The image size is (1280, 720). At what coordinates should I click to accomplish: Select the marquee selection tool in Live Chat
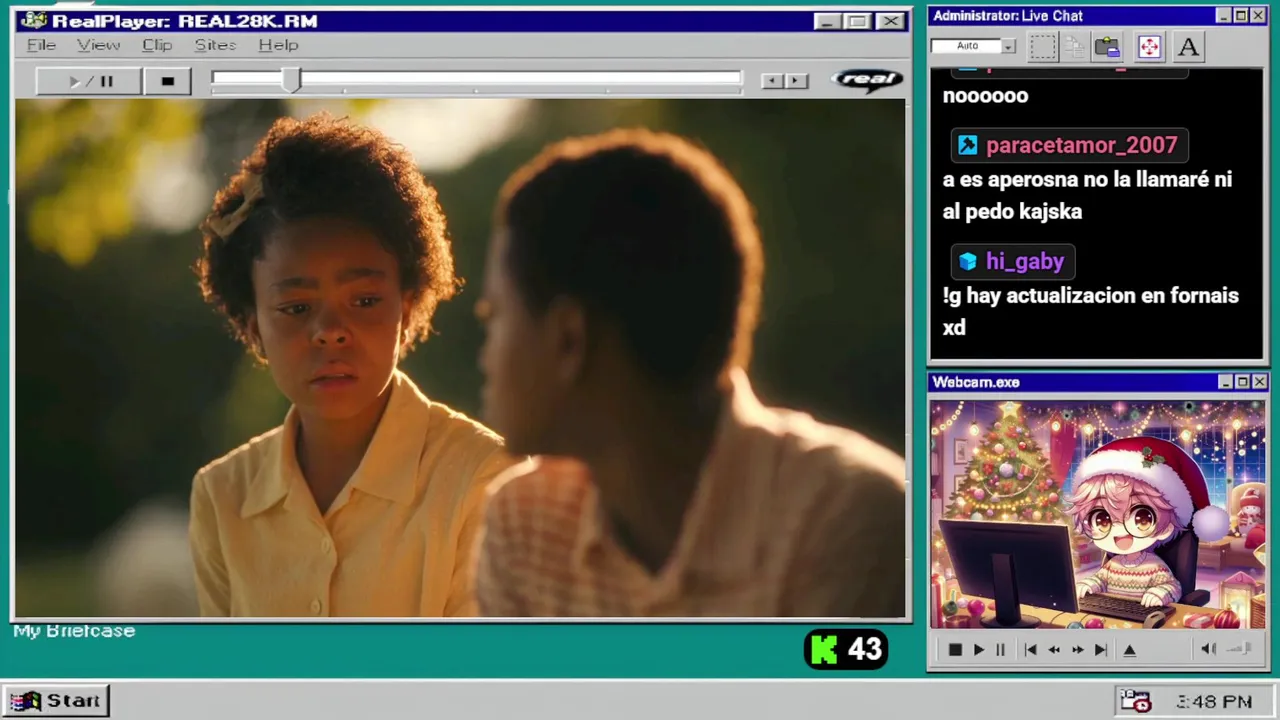(1043, 46)
